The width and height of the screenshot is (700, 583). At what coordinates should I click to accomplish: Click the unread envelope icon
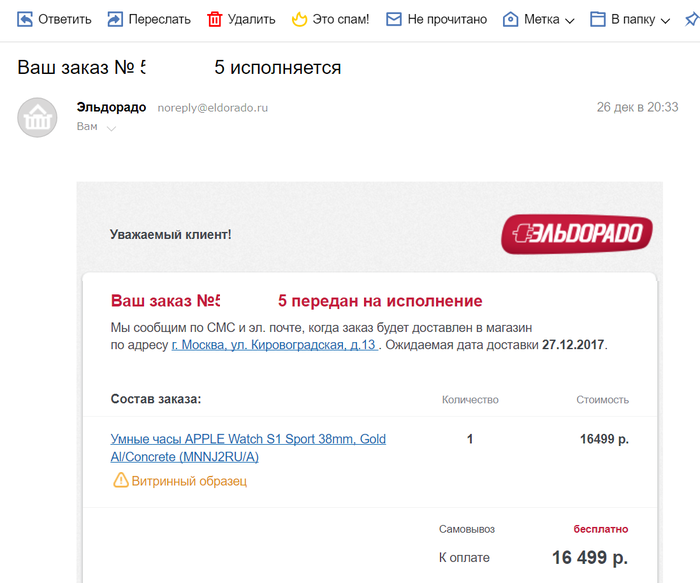click(x=394, y=19)
